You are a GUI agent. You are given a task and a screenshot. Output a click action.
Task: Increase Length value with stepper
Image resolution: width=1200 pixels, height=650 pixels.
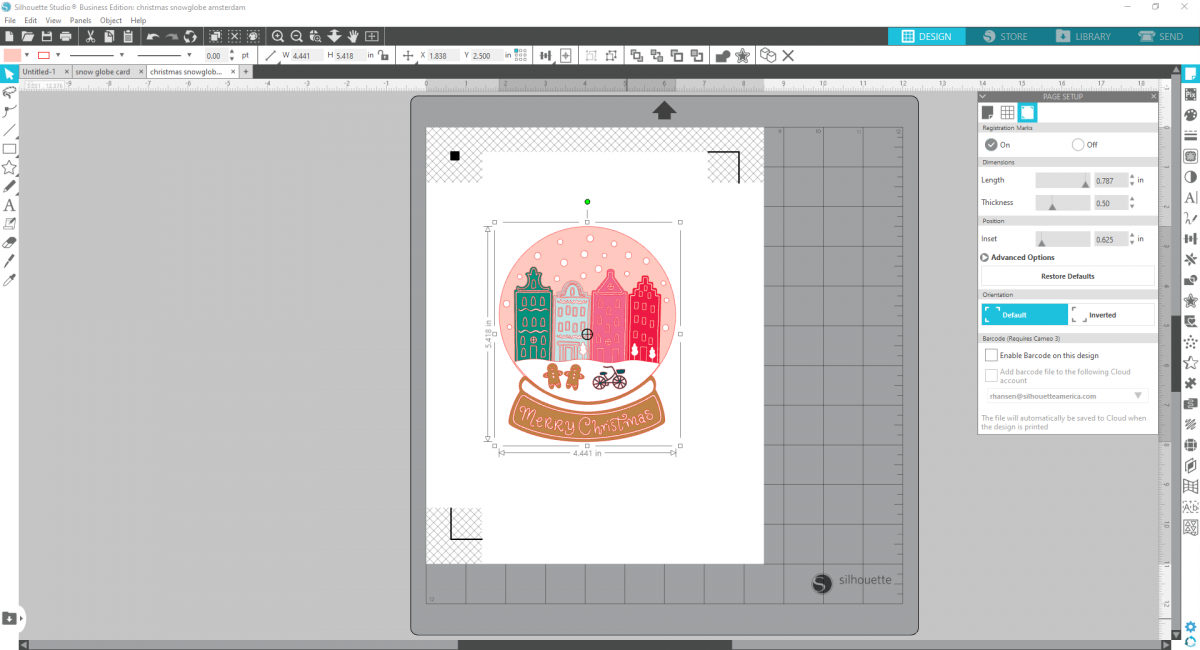pos(1132,177)
